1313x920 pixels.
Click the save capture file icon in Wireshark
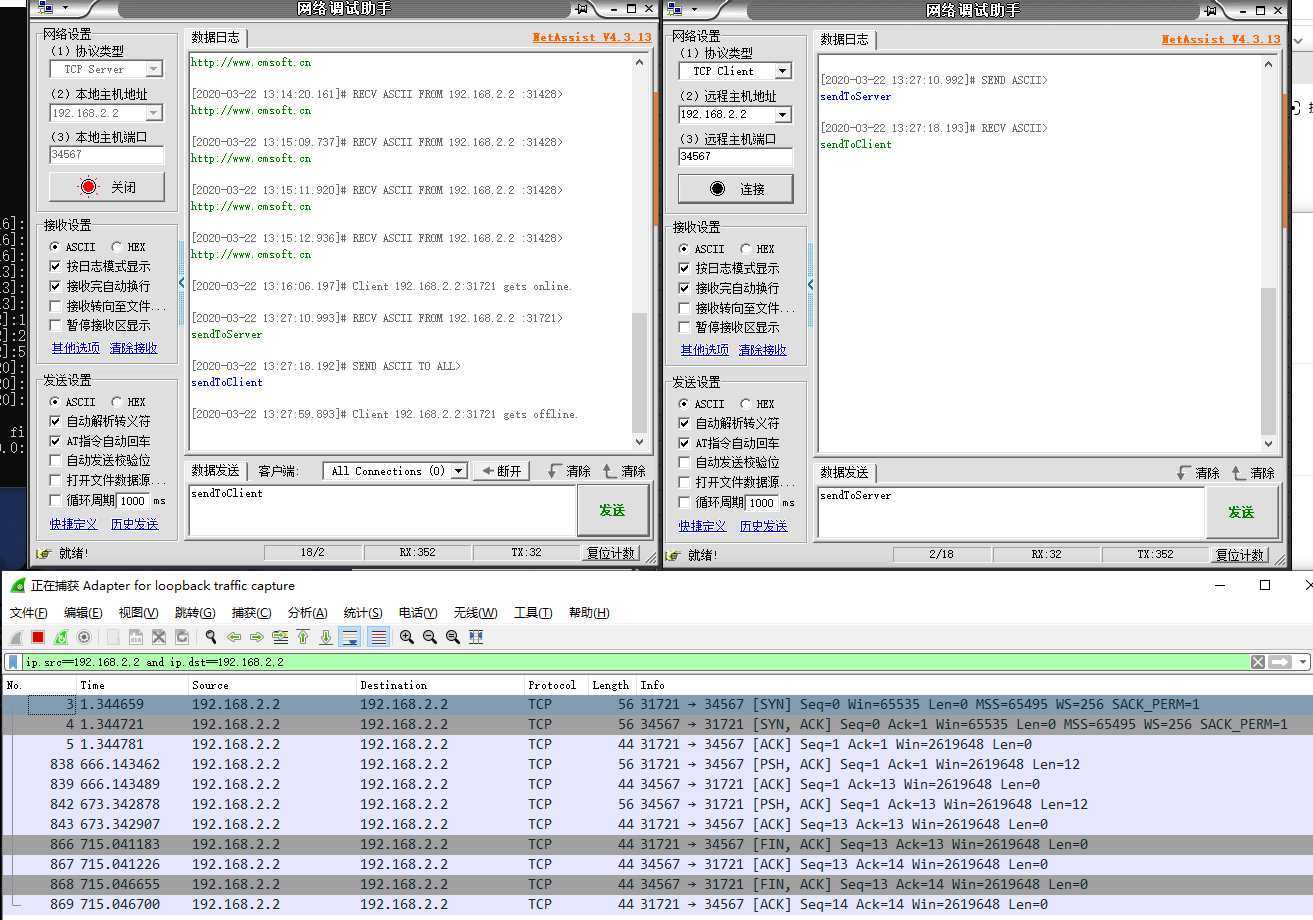click(136, 637)
